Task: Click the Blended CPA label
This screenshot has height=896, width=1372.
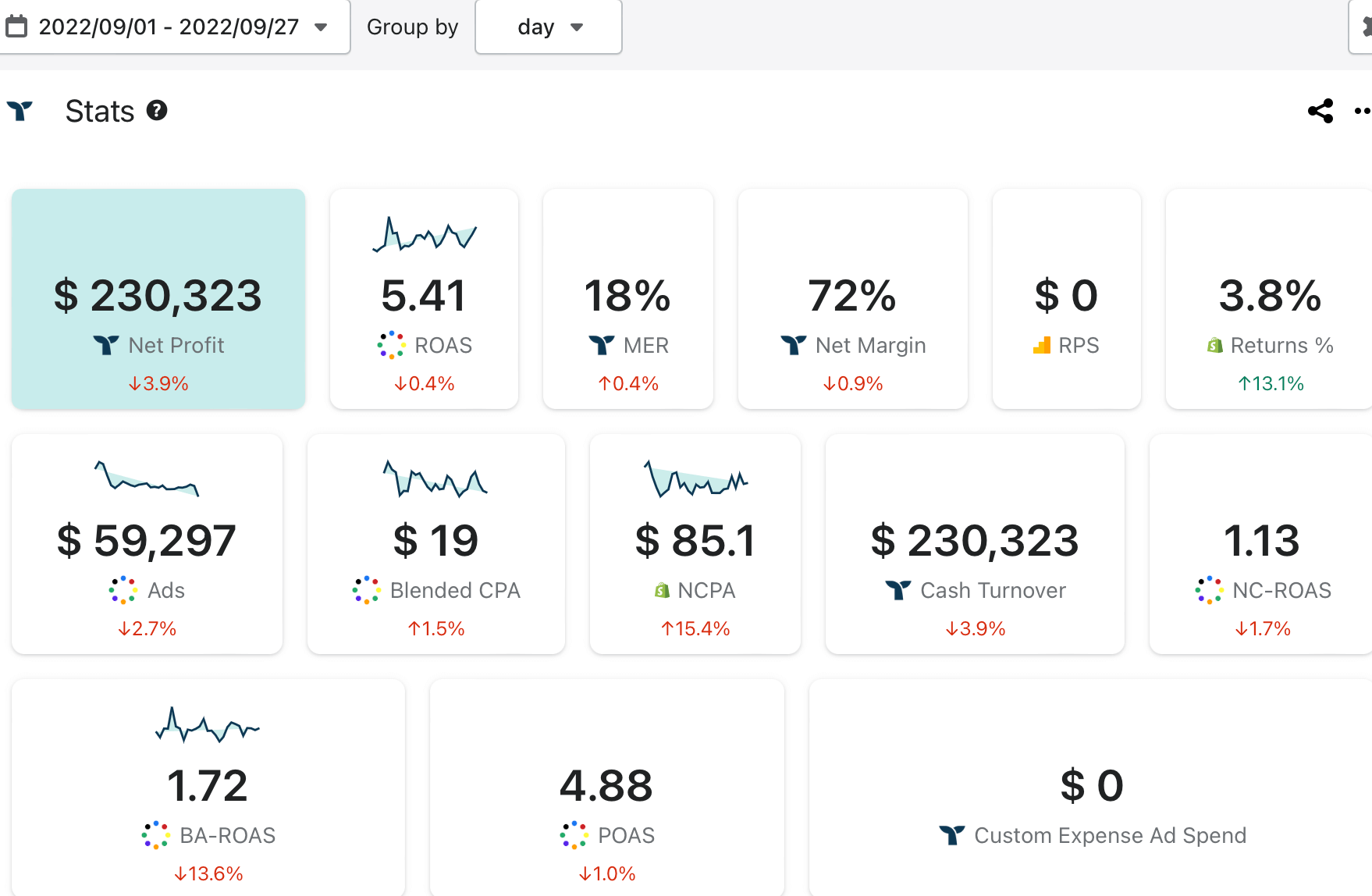Action: pos(455,590)
